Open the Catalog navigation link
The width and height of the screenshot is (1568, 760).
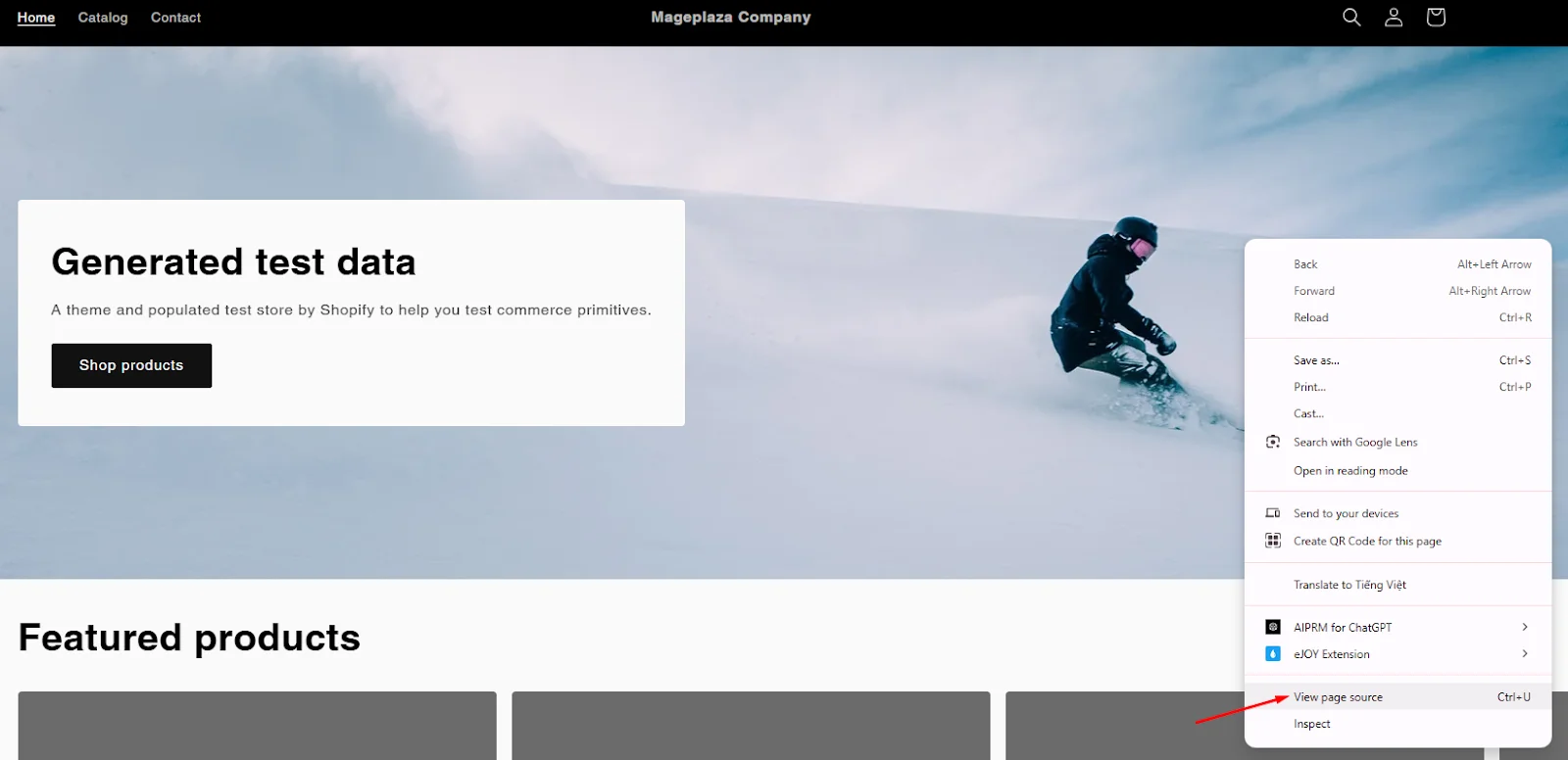pyautogui.click(x=103, y=18)
